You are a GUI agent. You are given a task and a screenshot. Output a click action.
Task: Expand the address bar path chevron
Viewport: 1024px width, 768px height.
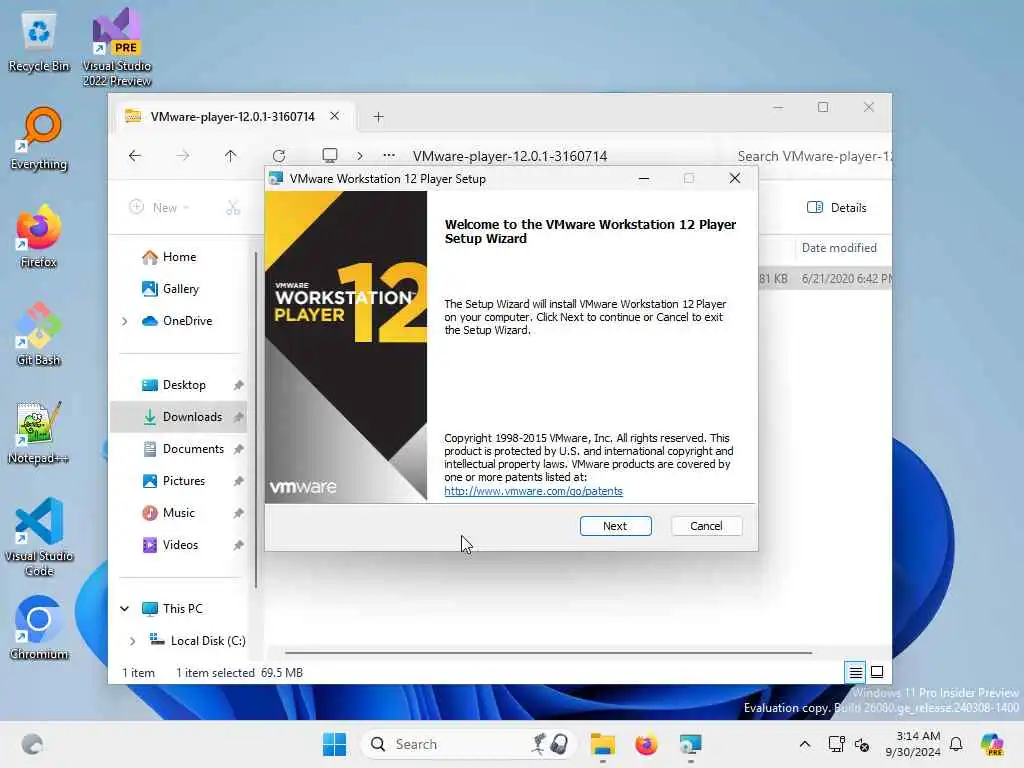[x=359, y=155]
